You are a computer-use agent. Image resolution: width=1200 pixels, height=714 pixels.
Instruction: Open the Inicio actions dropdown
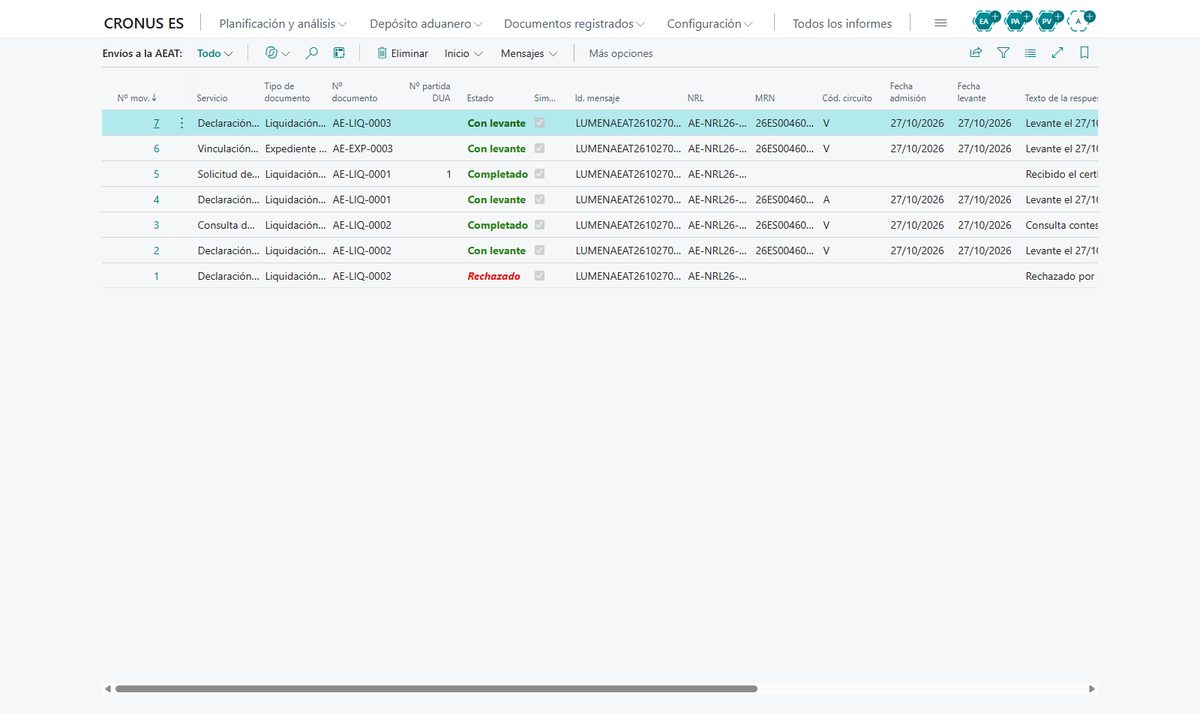[x=464, y=53]
